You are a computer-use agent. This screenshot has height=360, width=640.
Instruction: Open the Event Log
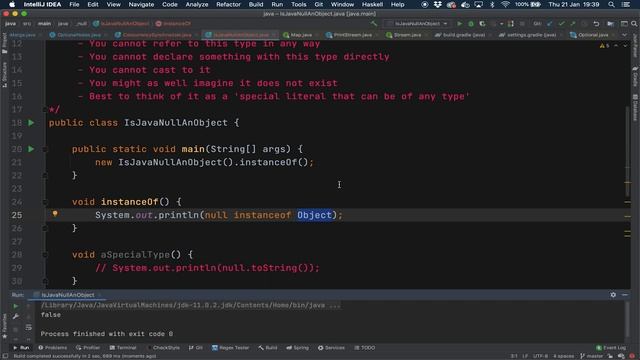(611, 348)
